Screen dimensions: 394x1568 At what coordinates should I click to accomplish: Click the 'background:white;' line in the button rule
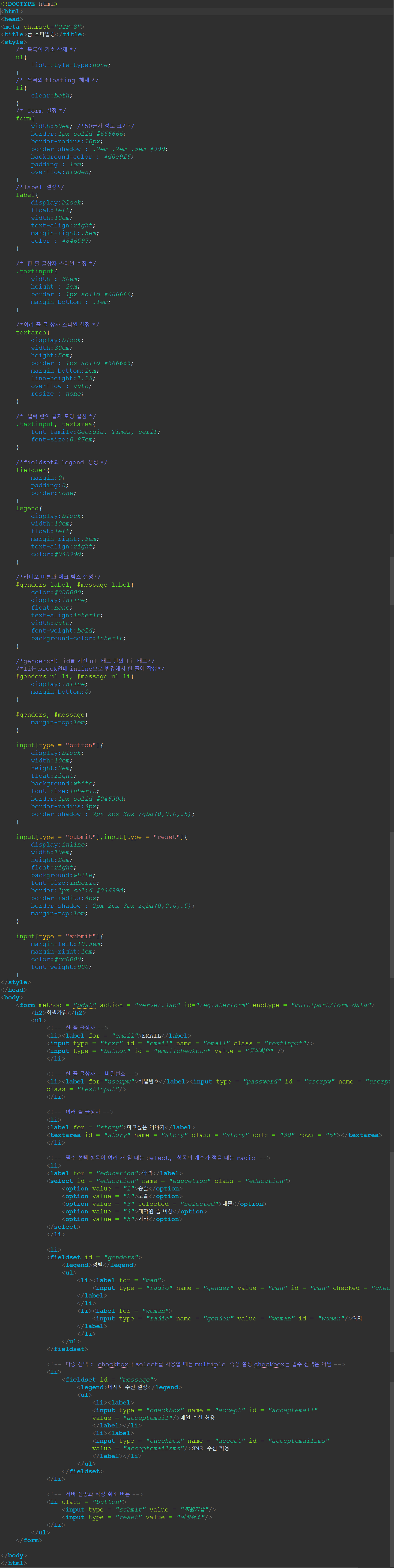click(63, 783)
